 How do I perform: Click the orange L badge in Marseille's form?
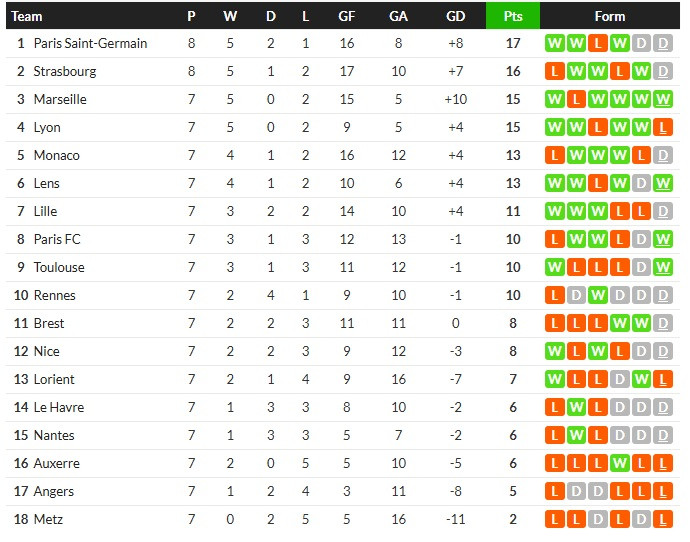(x=576, y=100)
